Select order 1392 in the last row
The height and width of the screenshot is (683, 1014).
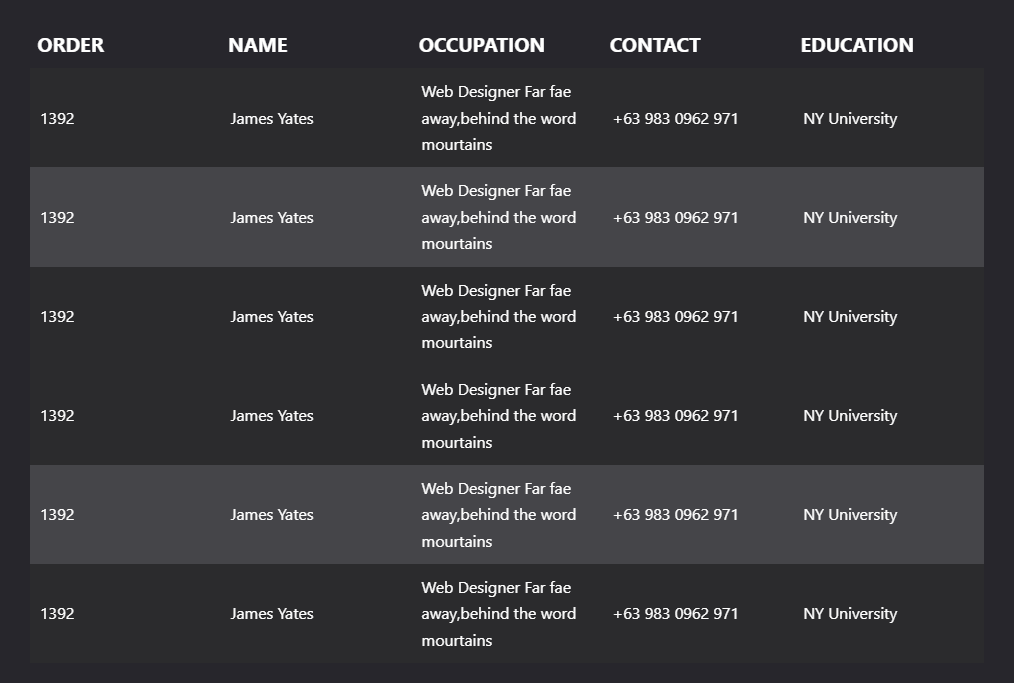tap(57, 613)
